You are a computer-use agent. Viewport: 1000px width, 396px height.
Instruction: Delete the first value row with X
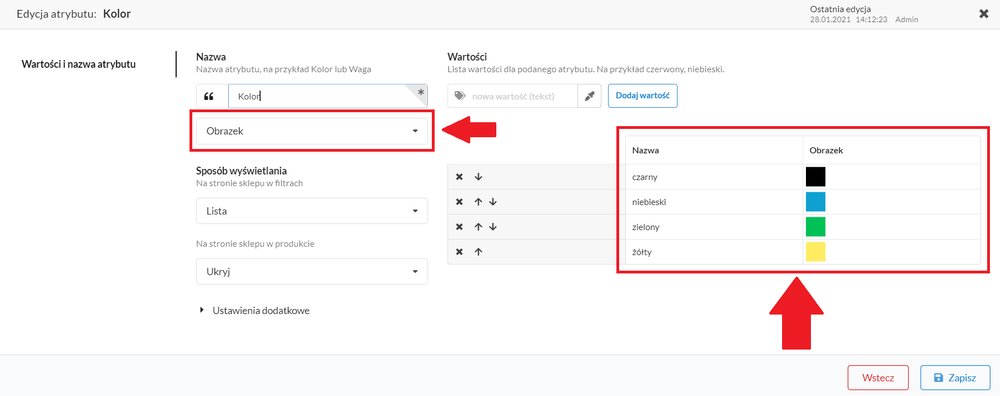(x=459, y=177)
